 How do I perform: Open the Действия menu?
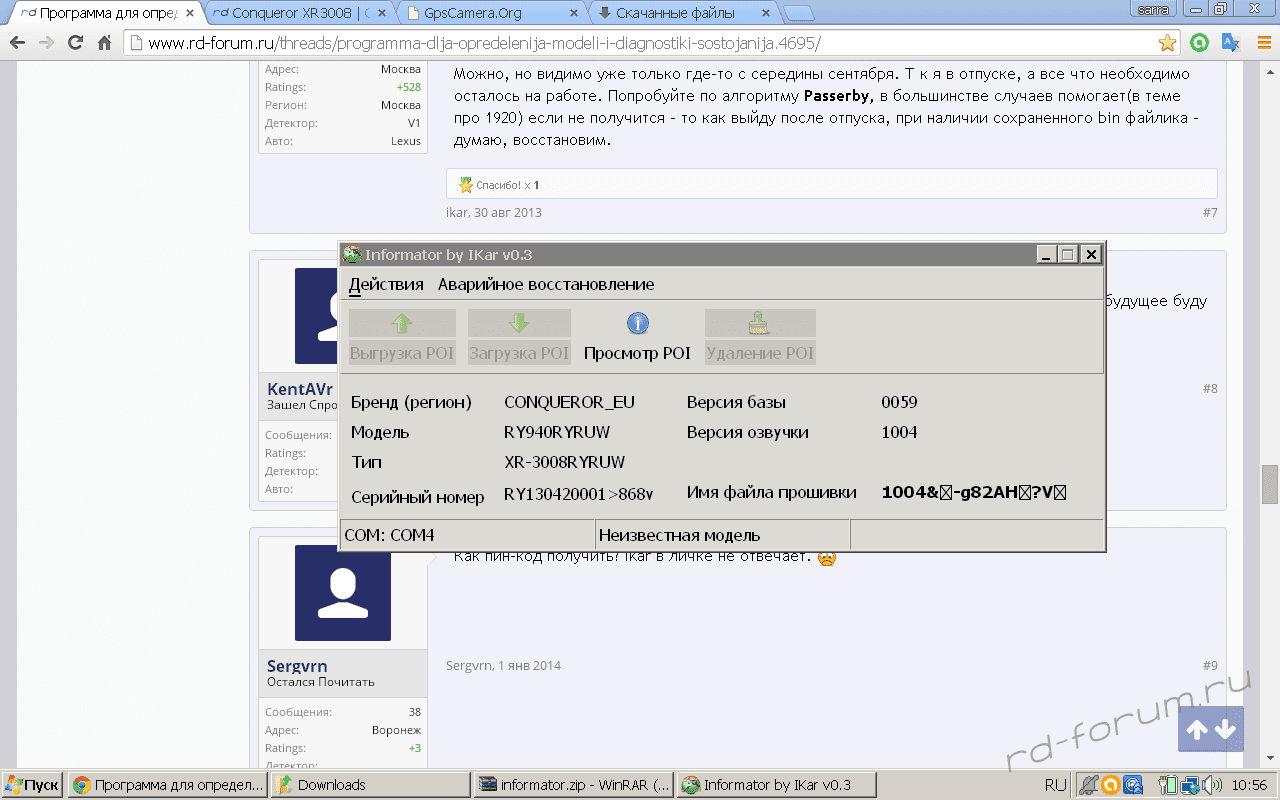click(386, 284)
